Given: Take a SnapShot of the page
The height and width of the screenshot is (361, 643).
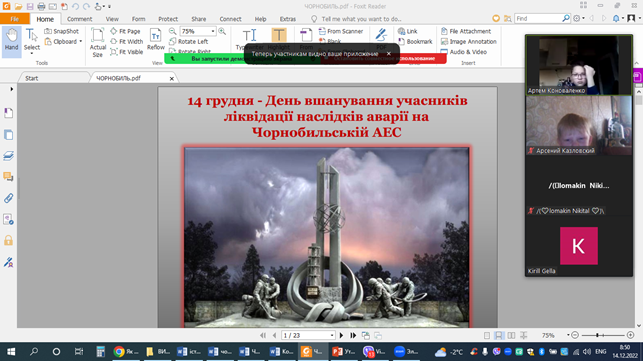Looking at the screenshot, I should coord(62,31).
